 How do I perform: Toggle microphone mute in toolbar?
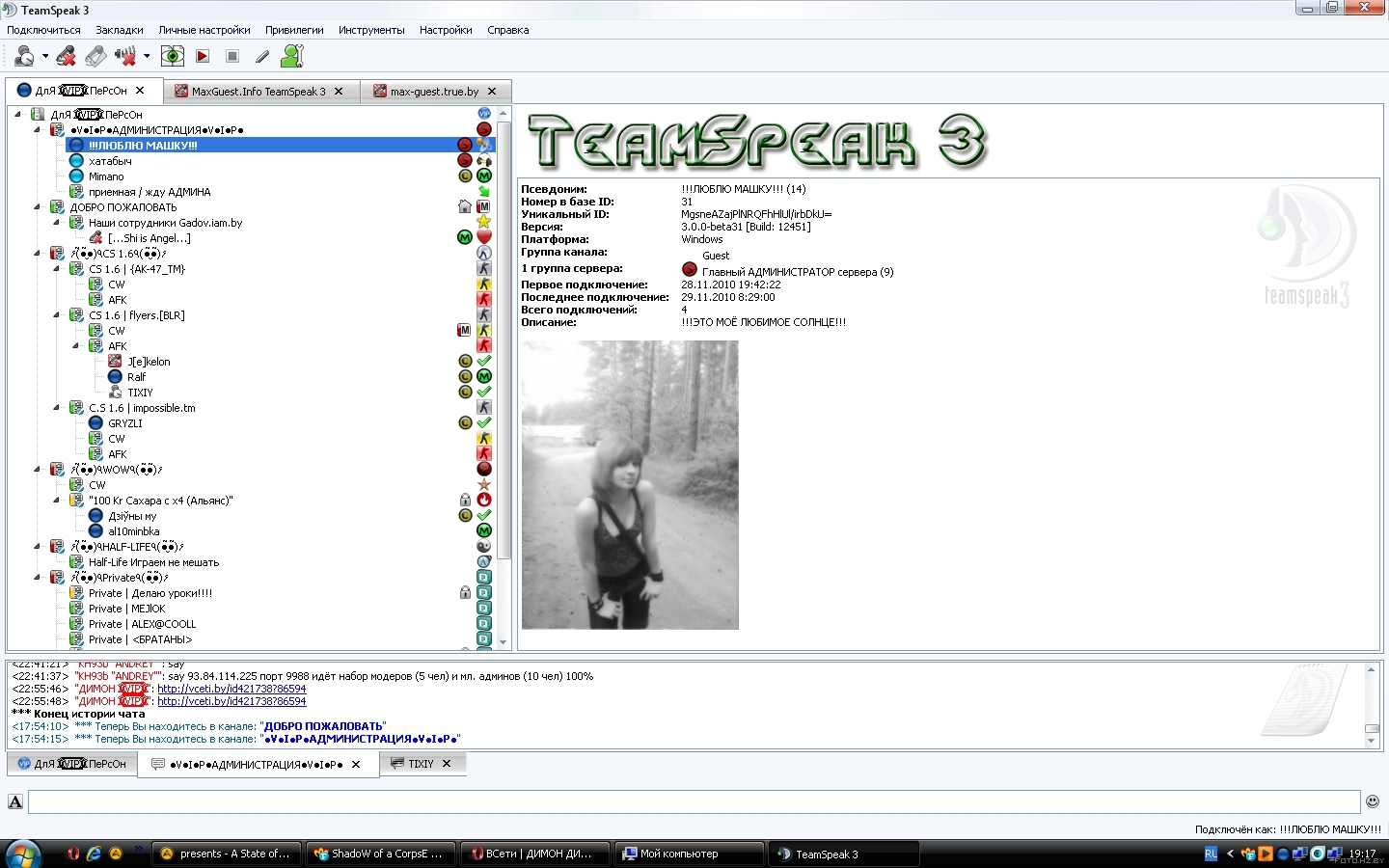[66, 57]
